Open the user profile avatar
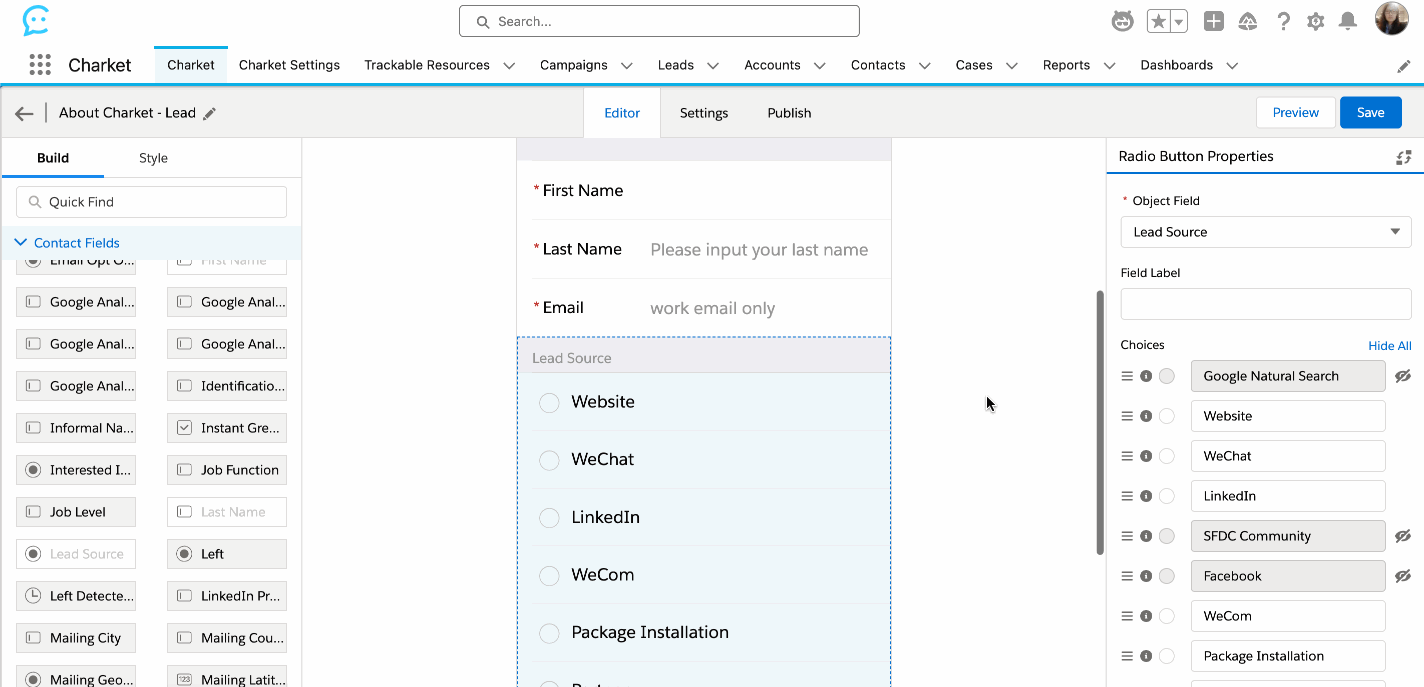The height and width of the screenshot is (687, 1424). [x=1391, y=19]
